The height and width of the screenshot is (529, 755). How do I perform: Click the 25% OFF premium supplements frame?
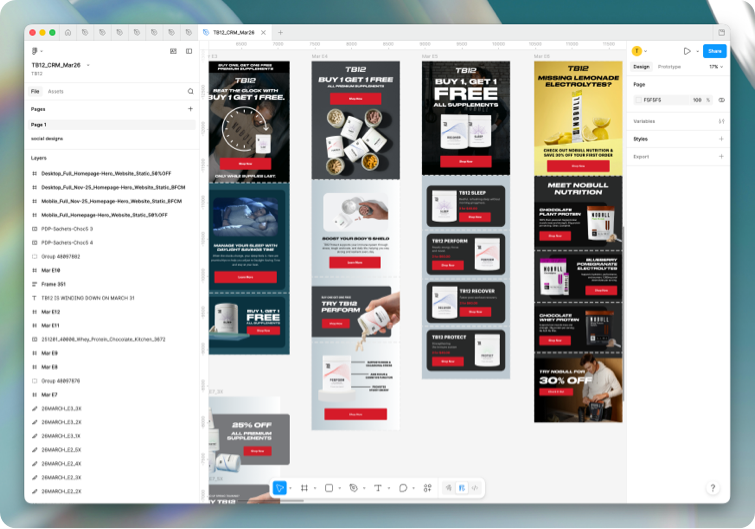point(249,439)
